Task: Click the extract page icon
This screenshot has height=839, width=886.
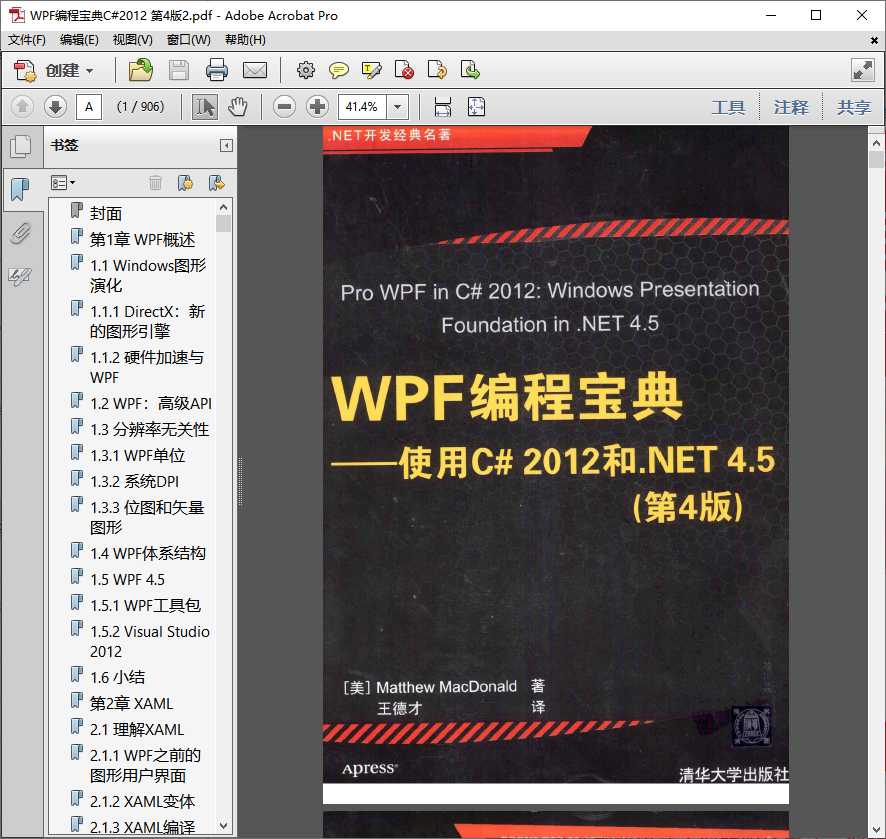Action: pos(470,70)
